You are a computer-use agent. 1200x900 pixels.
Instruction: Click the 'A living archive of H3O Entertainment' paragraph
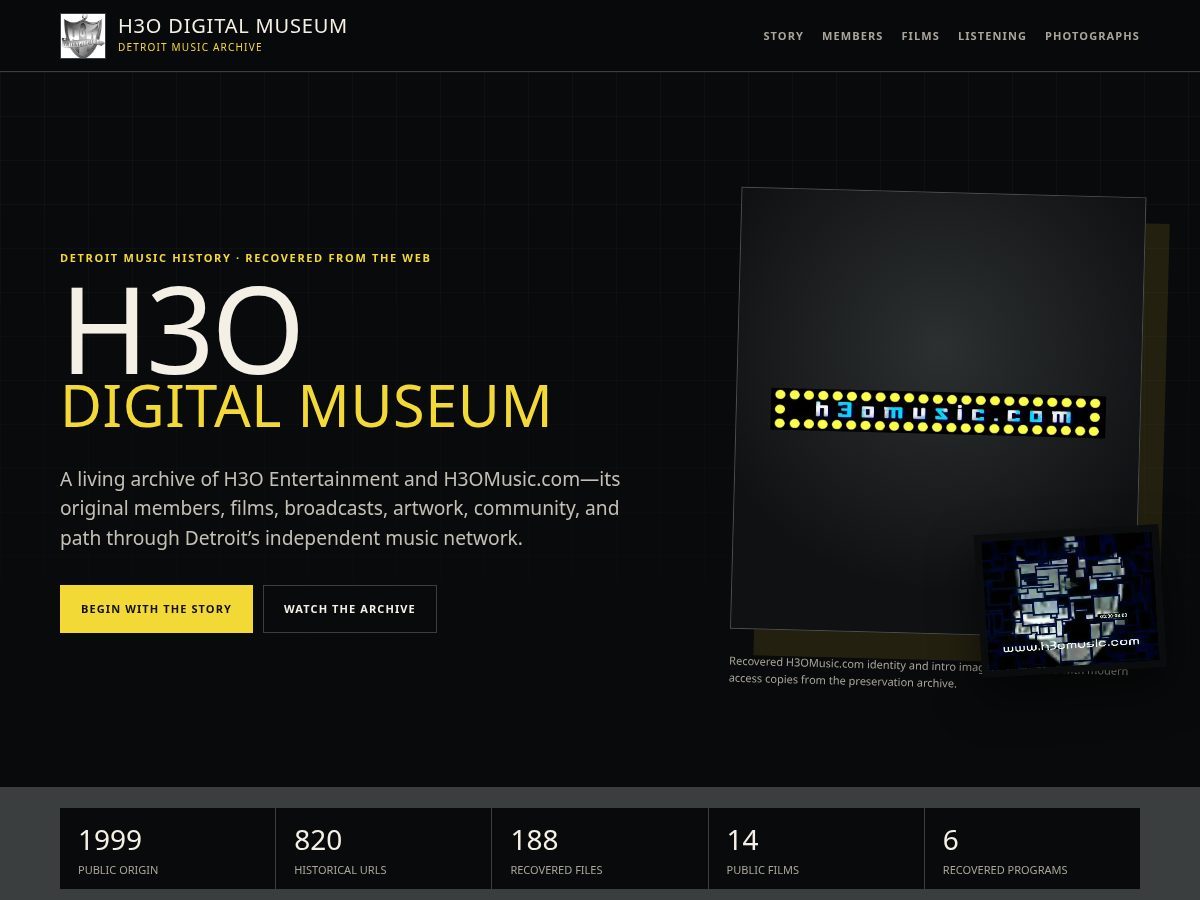(x=340, y=508)
